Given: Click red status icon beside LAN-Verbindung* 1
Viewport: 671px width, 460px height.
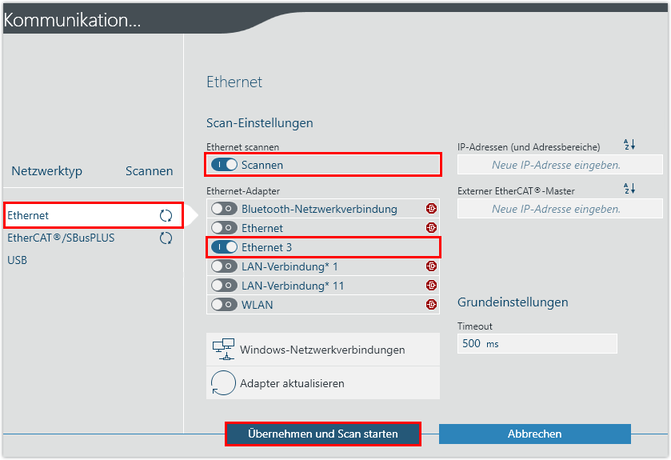Looking at the screenshot, I should point(431,266).
